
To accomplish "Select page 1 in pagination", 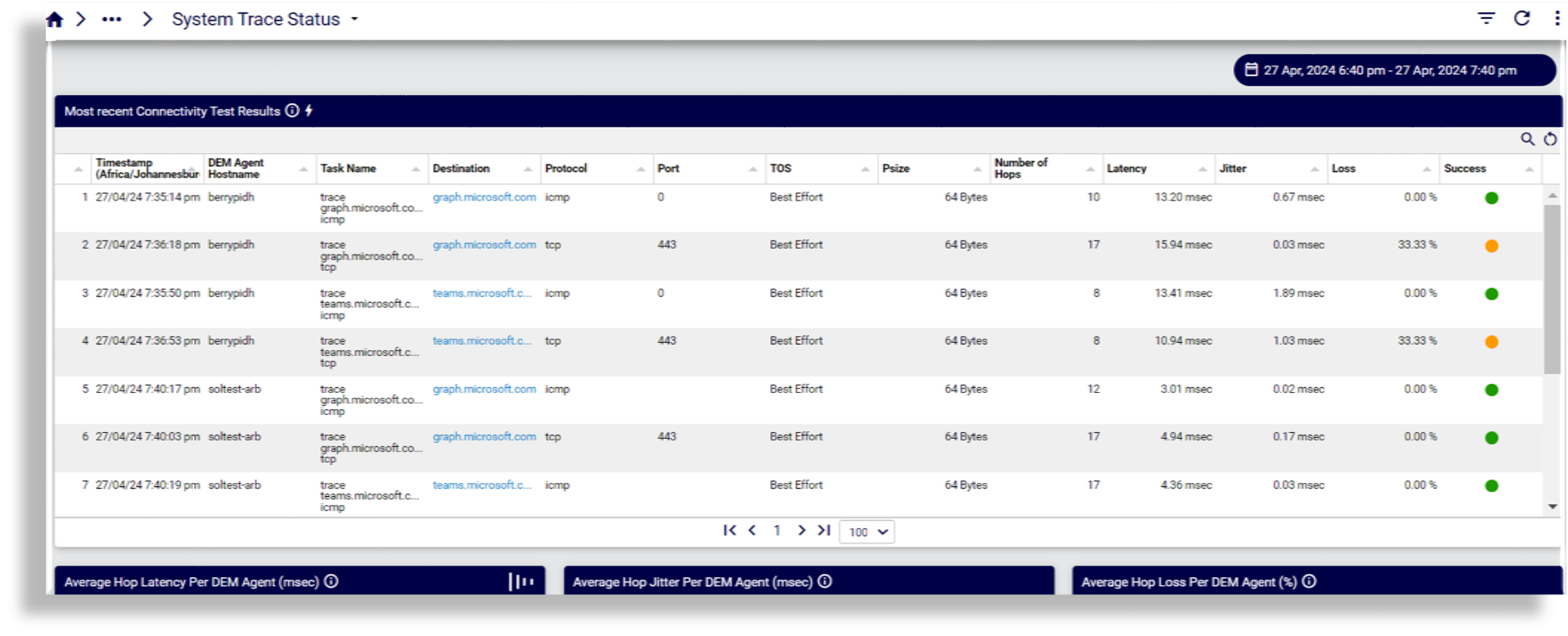I will (777, 530).
